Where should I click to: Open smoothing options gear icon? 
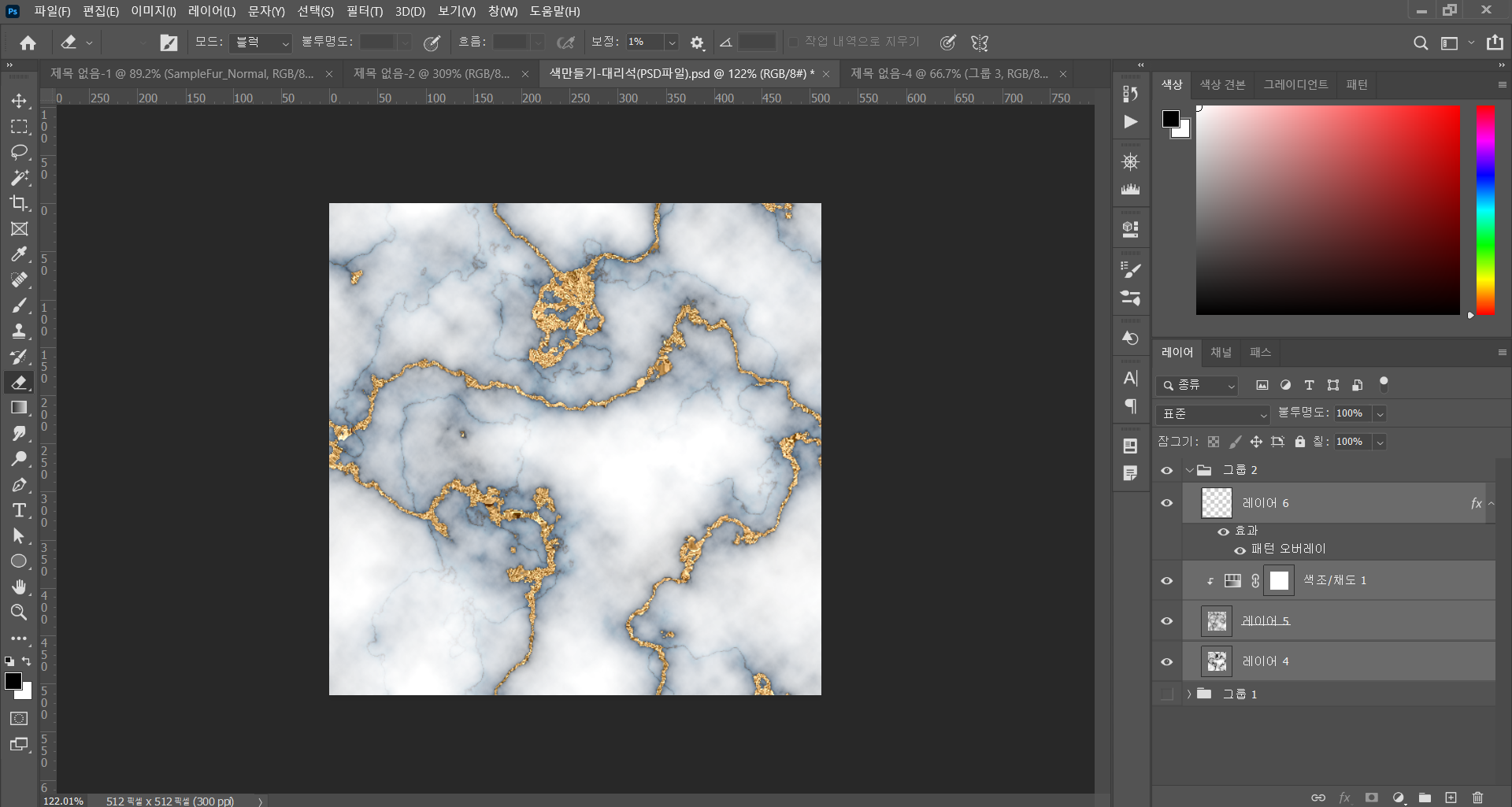(x=697, y=43)
